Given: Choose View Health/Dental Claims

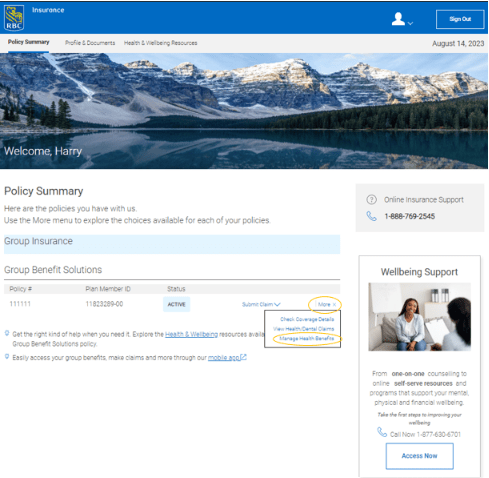Looking at the screenshot, I should pos(304,329).
